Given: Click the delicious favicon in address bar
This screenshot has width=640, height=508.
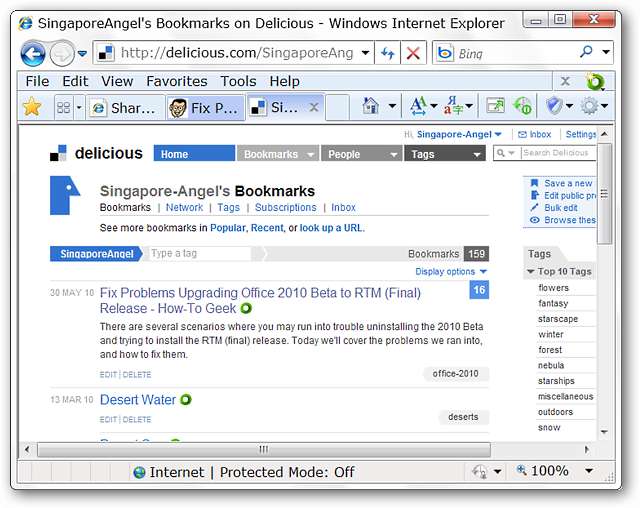Looking at the screenshot, I should point(106,53).
